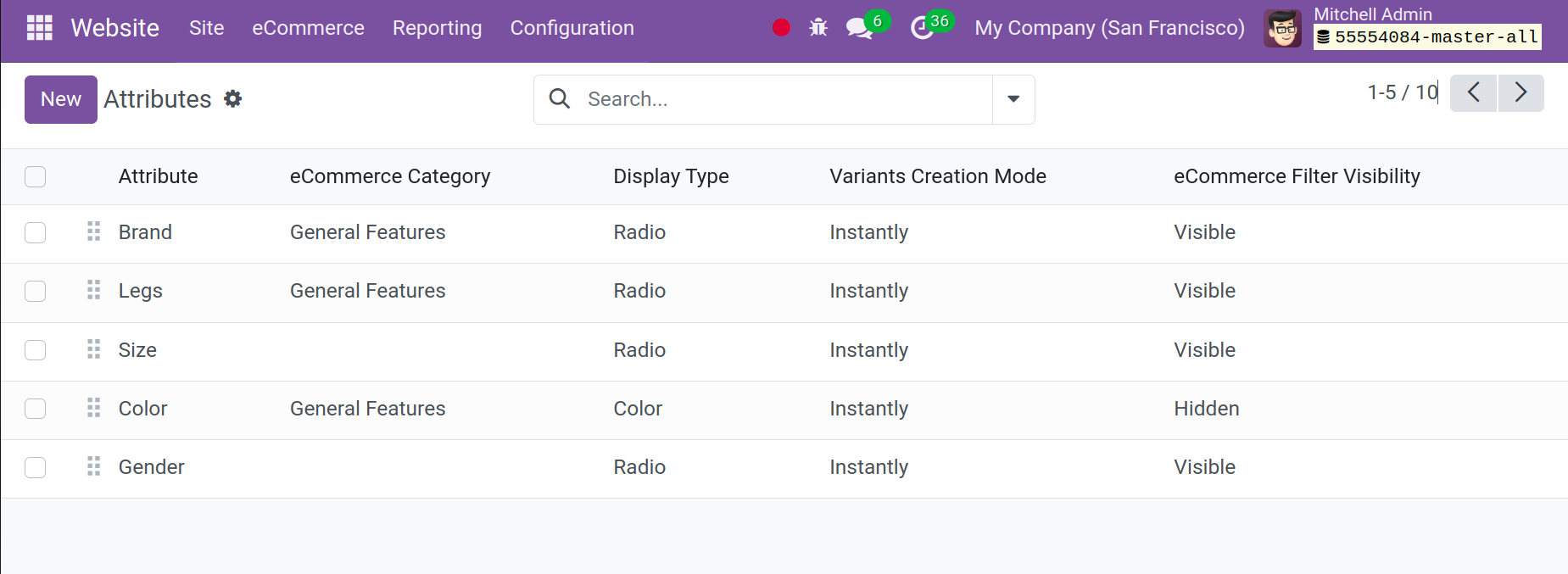Screen dimensions: 1568x574
Task: Open the debug bug tools icon
Action: click(818, 28)
